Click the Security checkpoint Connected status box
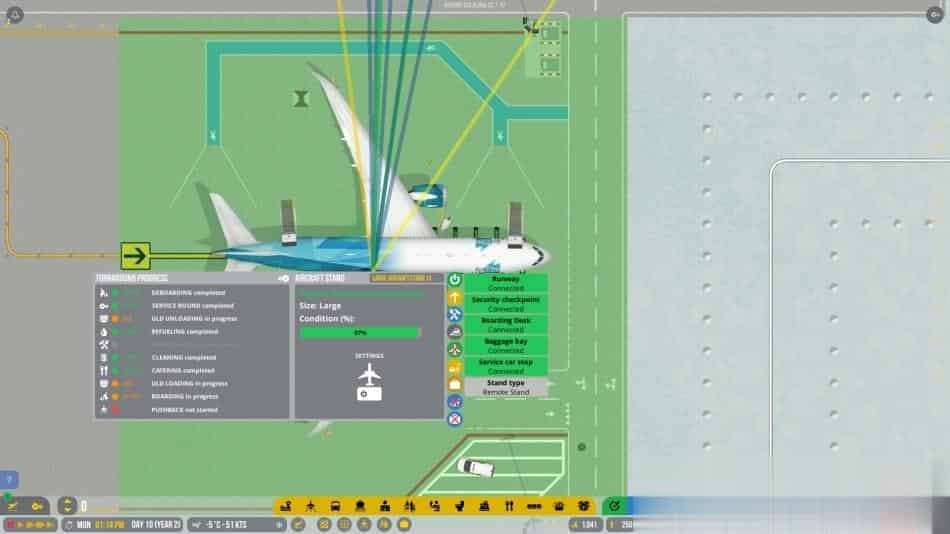950x534 pixels. click(x=506, y=304)
